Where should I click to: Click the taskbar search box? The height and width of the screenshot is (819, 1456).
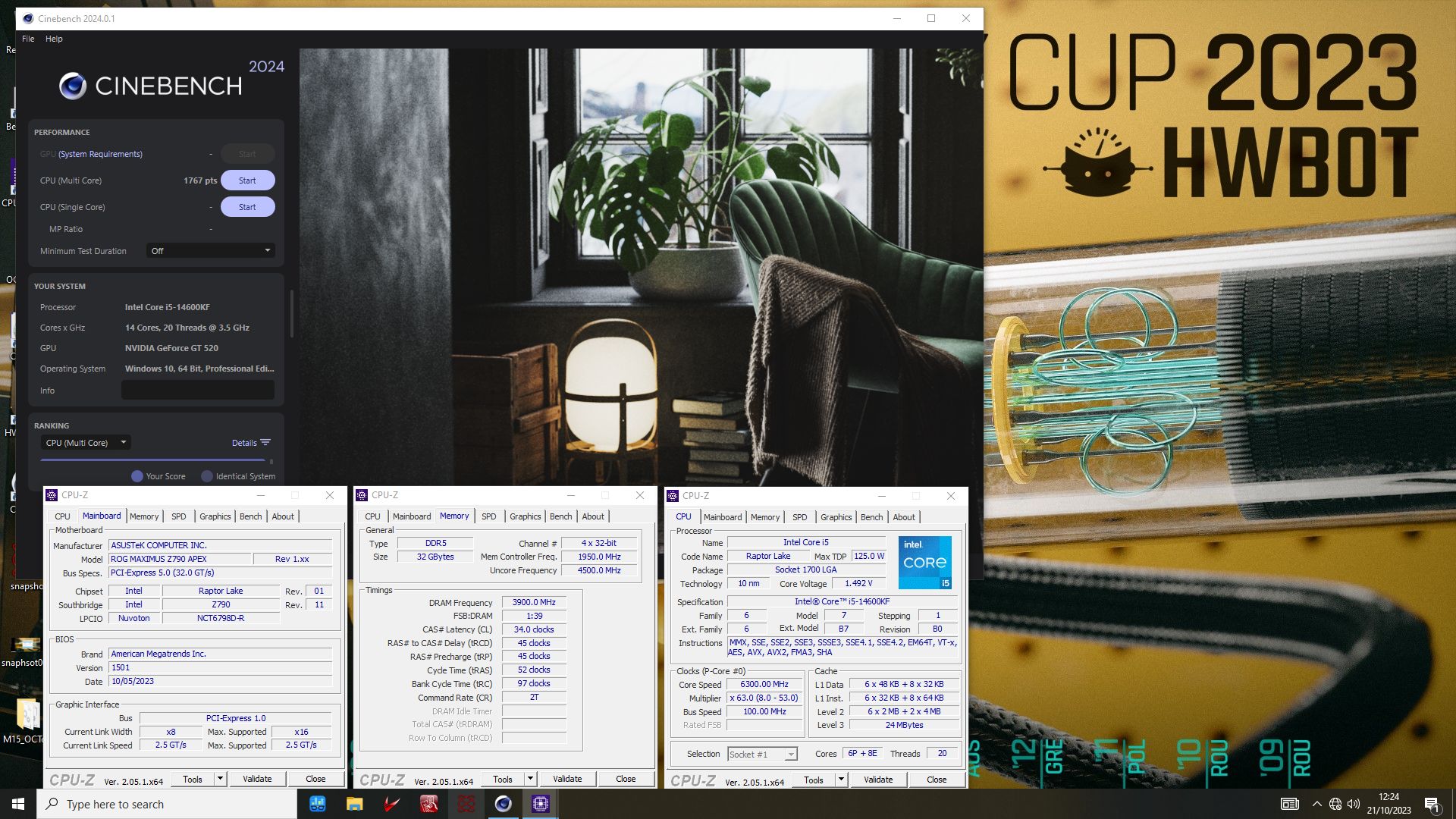click(x=167, y=804)
